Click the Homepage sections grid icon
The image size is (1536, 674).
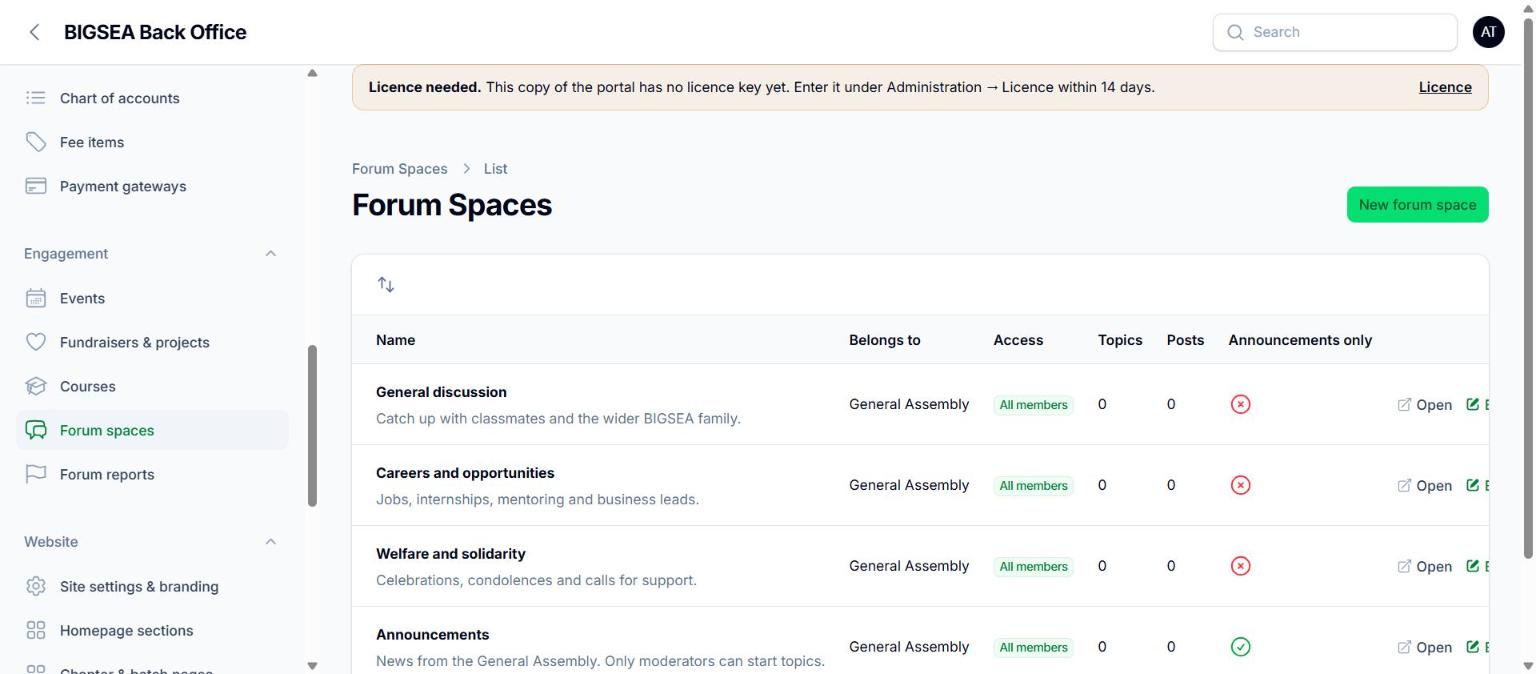(36, 630)
